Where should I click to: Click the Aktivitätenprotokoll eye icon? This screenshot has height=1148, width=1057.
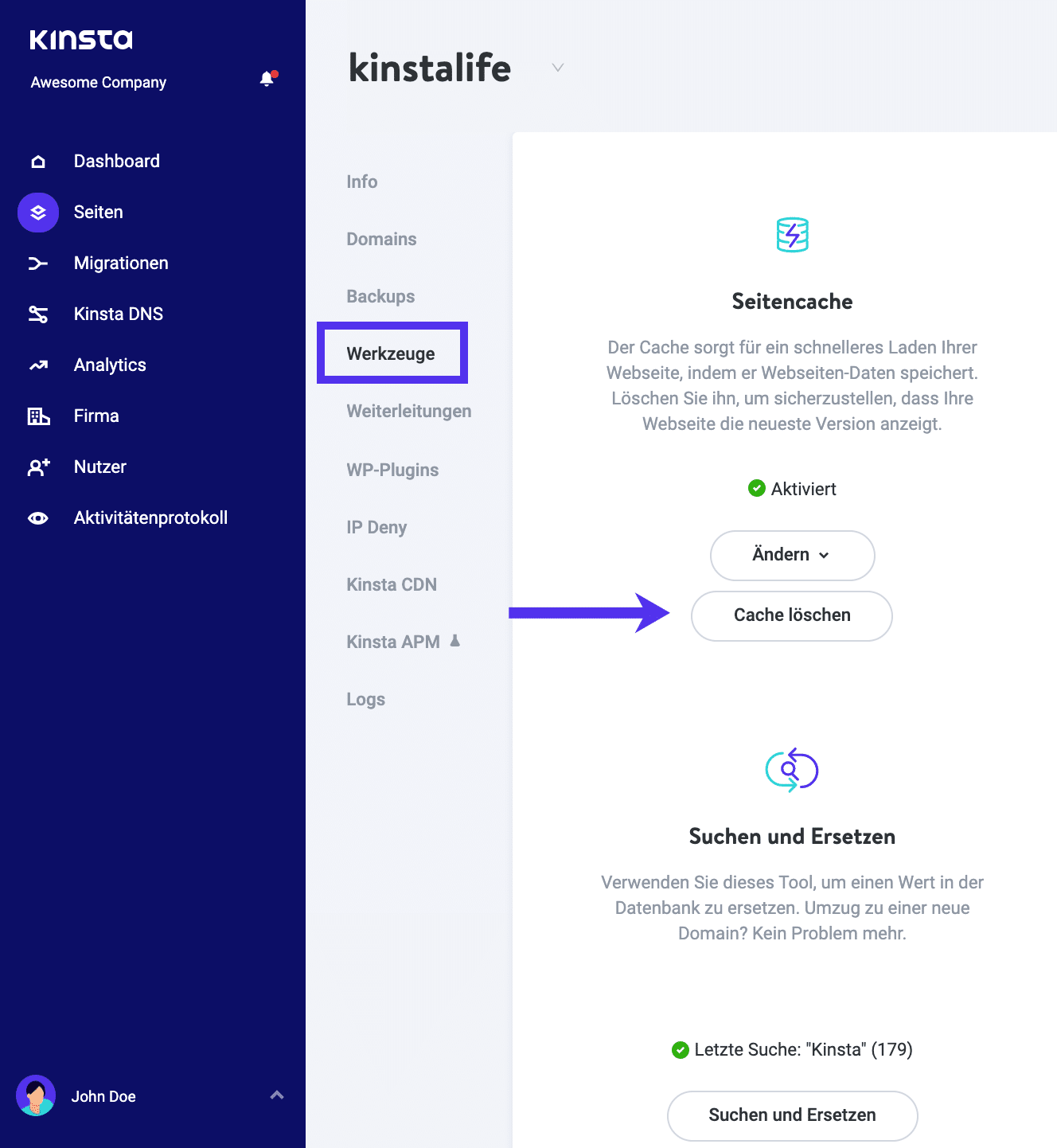tap(37, 517)
